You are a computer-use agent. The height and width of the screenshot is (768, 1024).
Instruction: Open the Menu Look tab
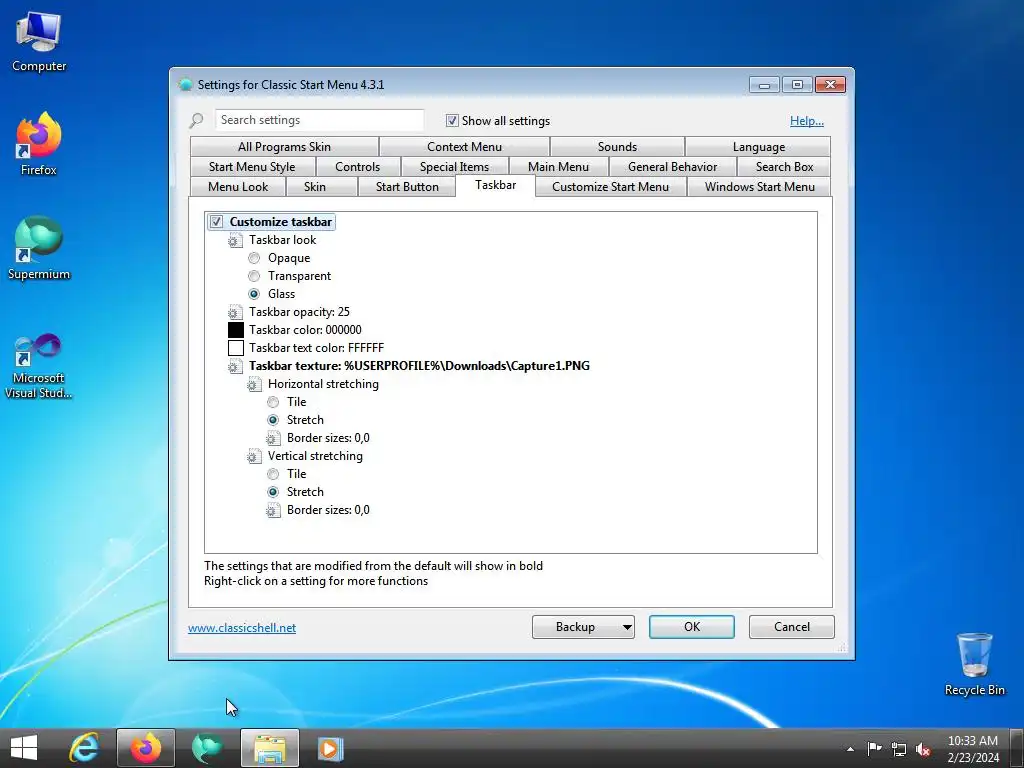pos(238,187)
